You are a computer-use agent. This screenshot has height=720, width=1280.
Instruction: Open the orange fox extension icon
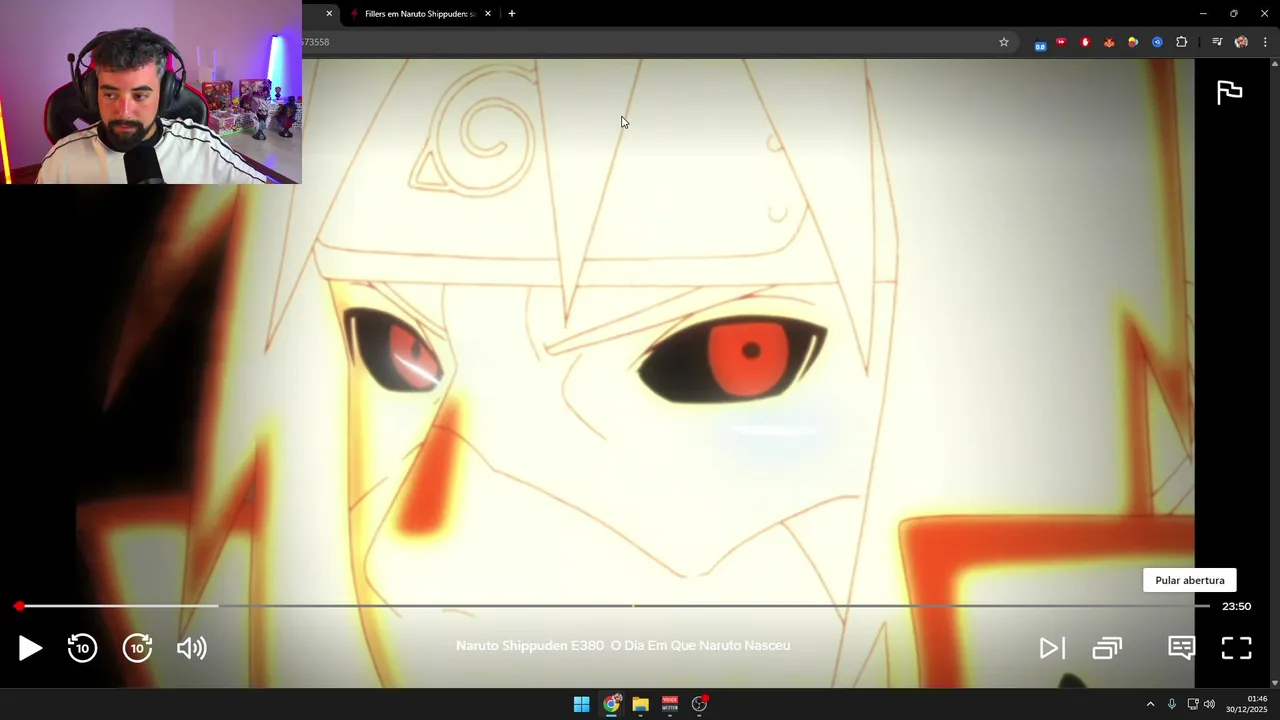[x=1109, y=42]
